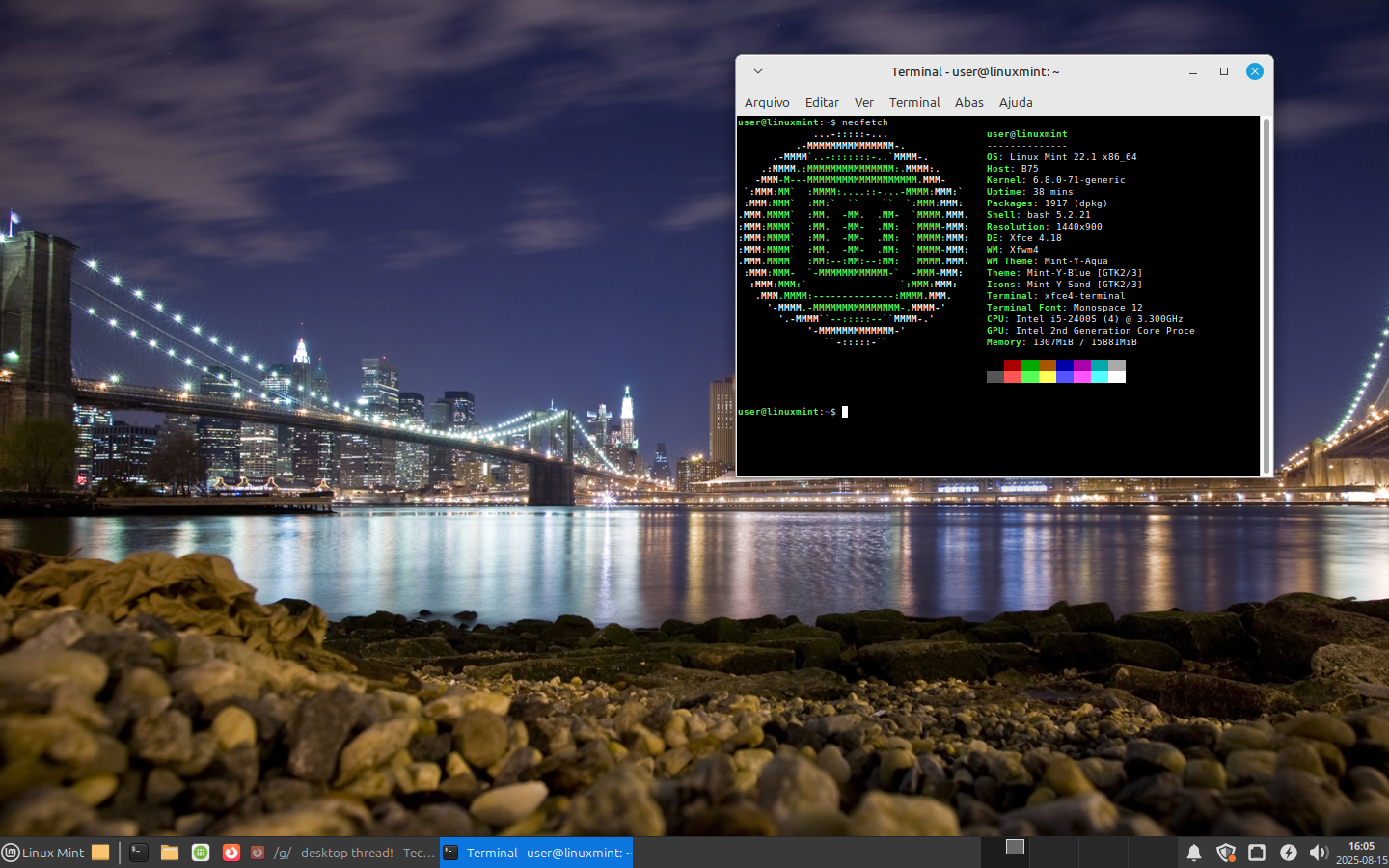
Task: Open the clock showing 16:05
Action: pyautogui.click(x=1361, y=853)
